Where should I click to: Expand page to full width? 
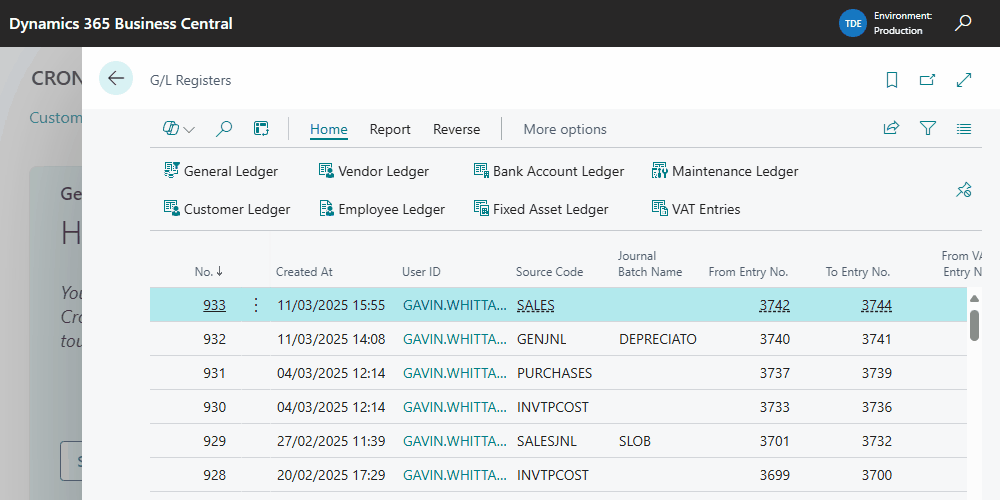click(964, 80)
